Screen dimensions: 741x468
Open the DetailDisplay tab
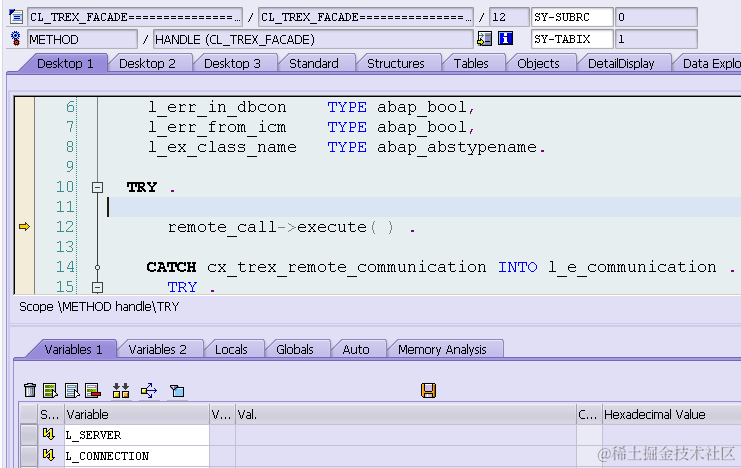click(621, 63)
